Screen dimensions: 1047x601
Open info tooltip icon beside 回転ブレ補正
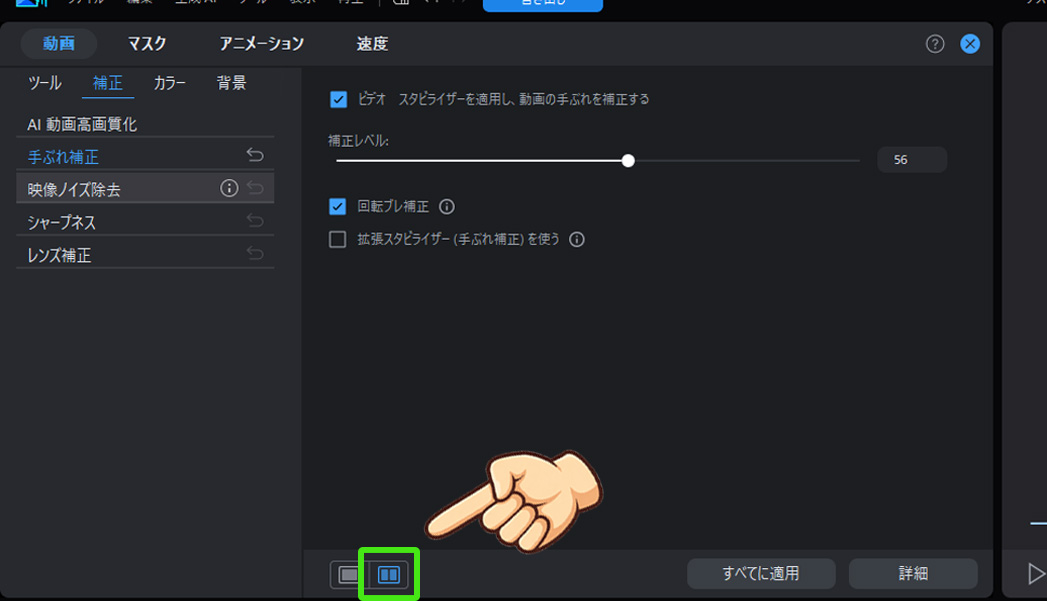447,206
